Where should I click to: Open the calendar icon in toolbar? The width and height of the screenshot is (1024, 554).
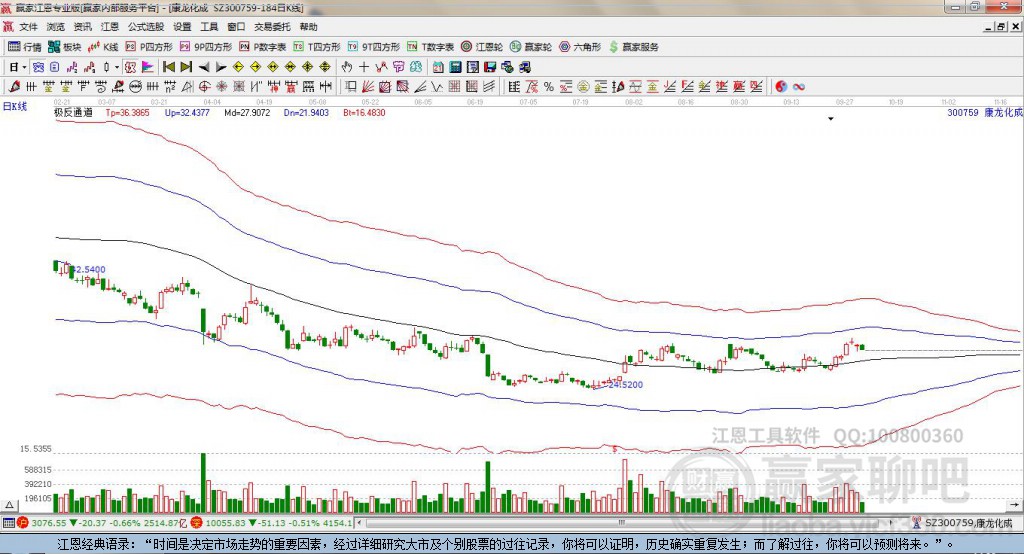[438, 67]
